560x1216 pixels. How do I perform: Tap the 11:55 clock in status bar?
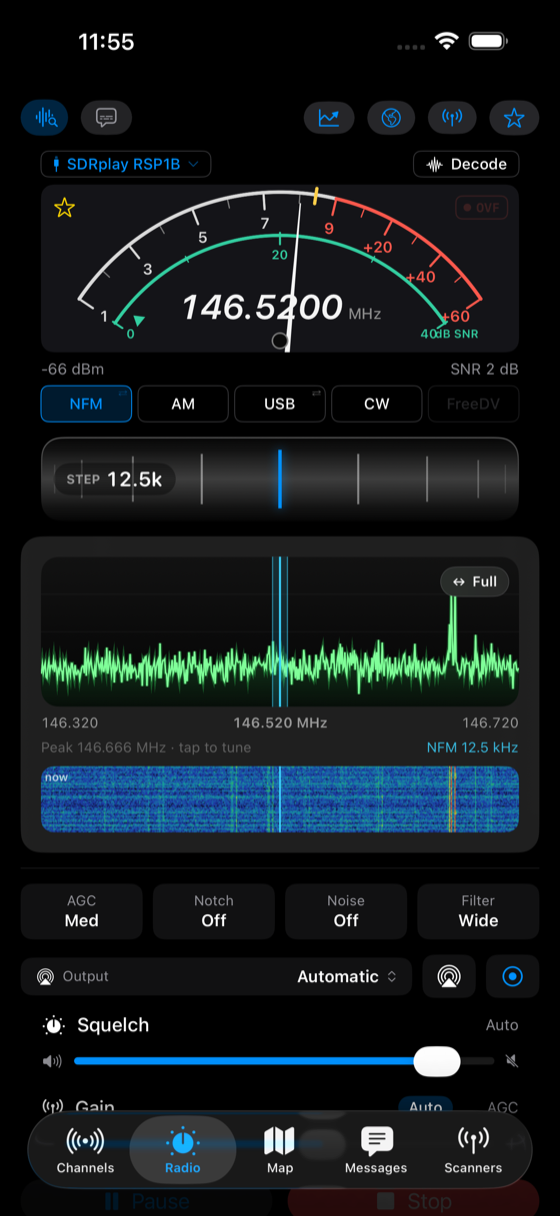coord(106,42)
